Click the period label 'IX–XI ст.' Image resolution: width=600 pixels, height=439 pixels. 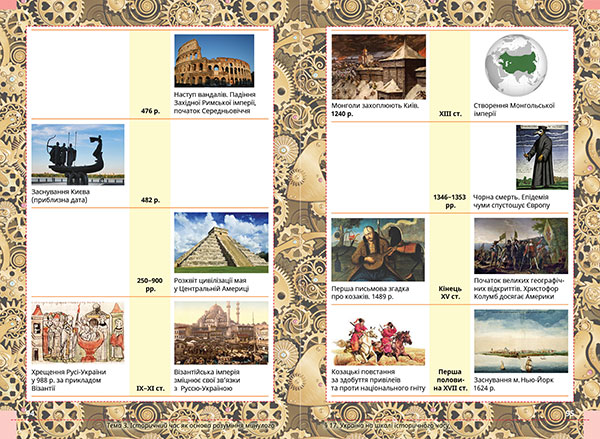click(150, 388)
